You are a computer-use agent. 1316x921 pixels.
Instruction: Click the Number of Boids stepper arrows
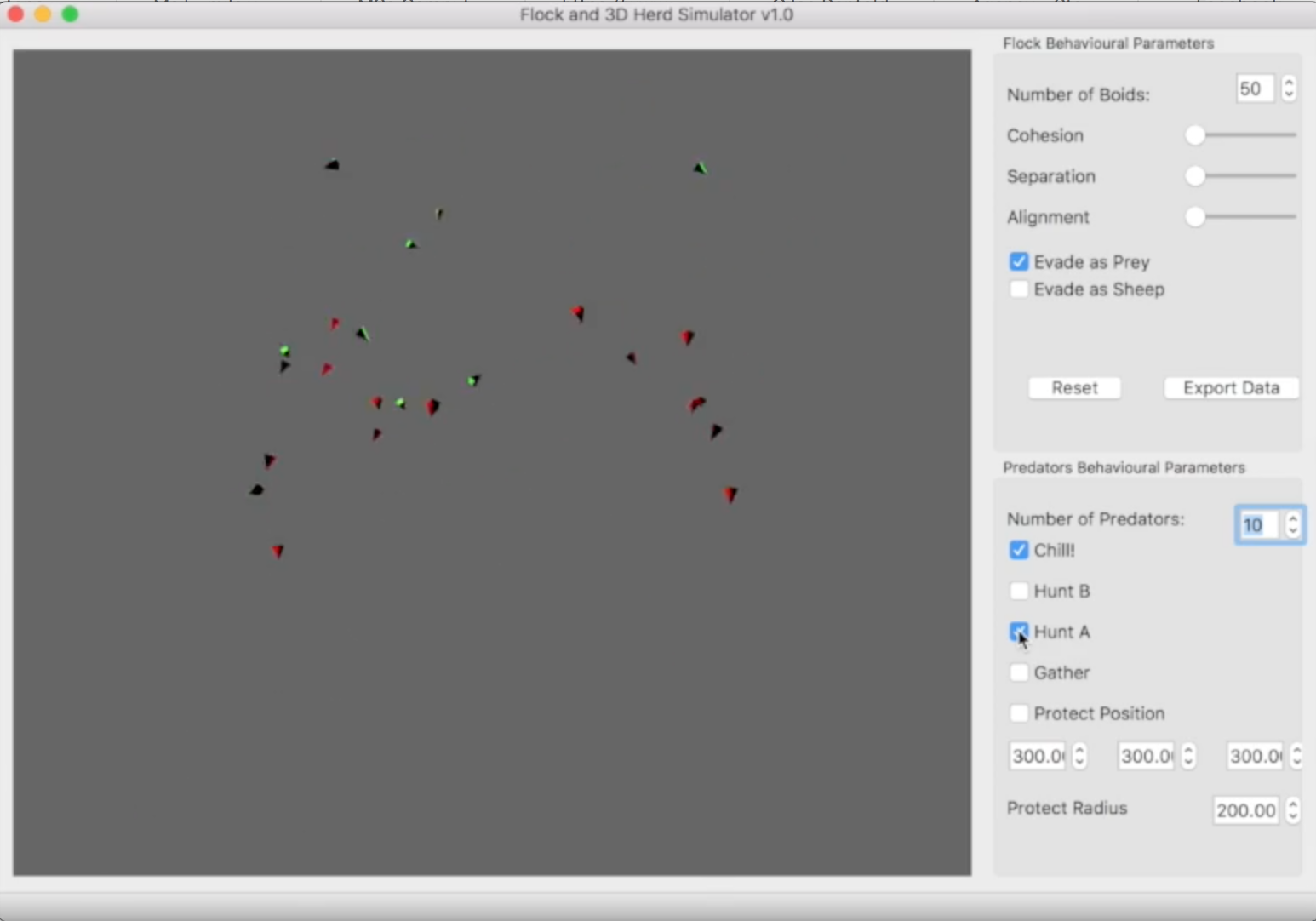[x=1289, y=89]
